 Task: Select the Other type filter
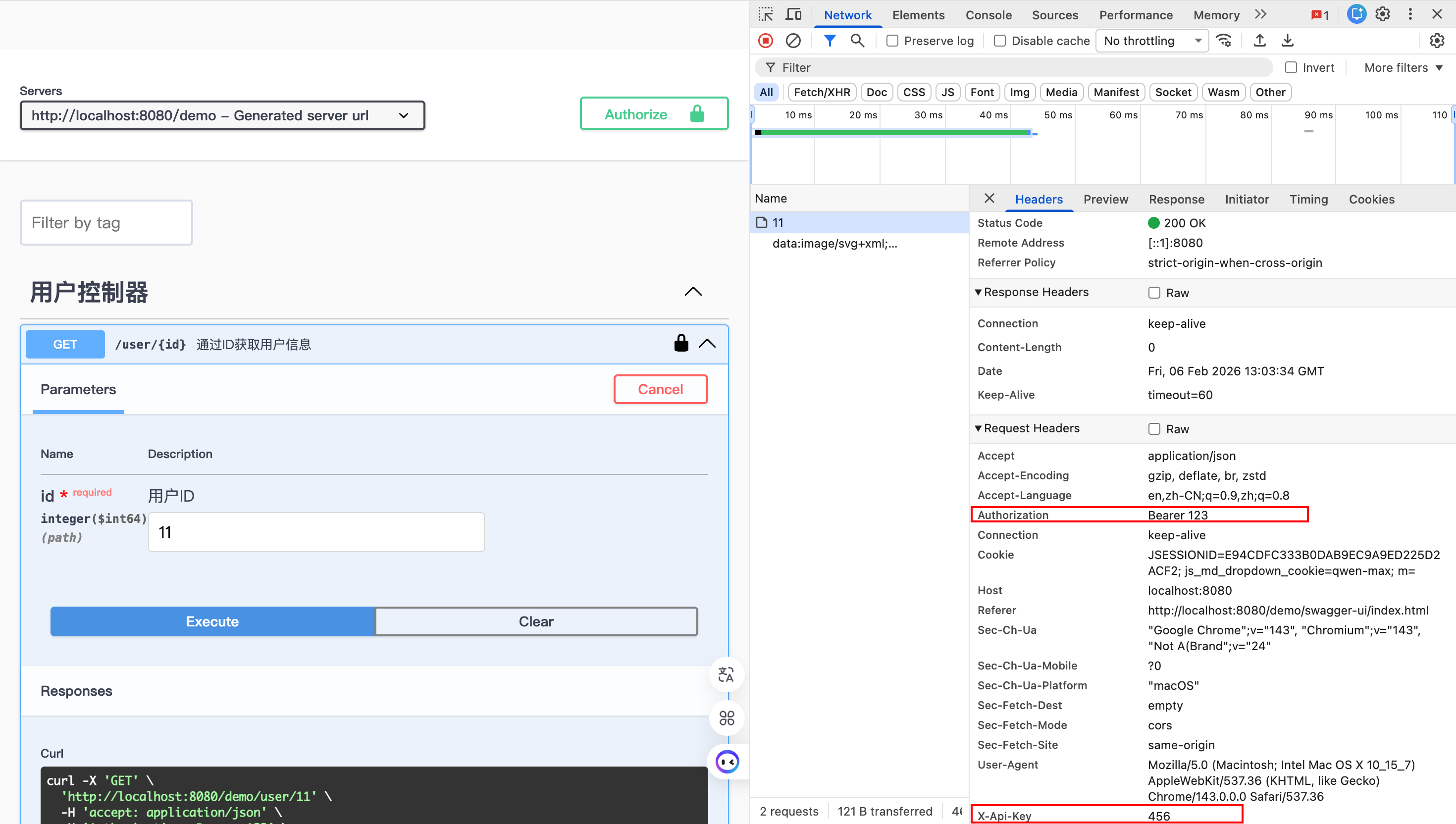point(1270,92)
